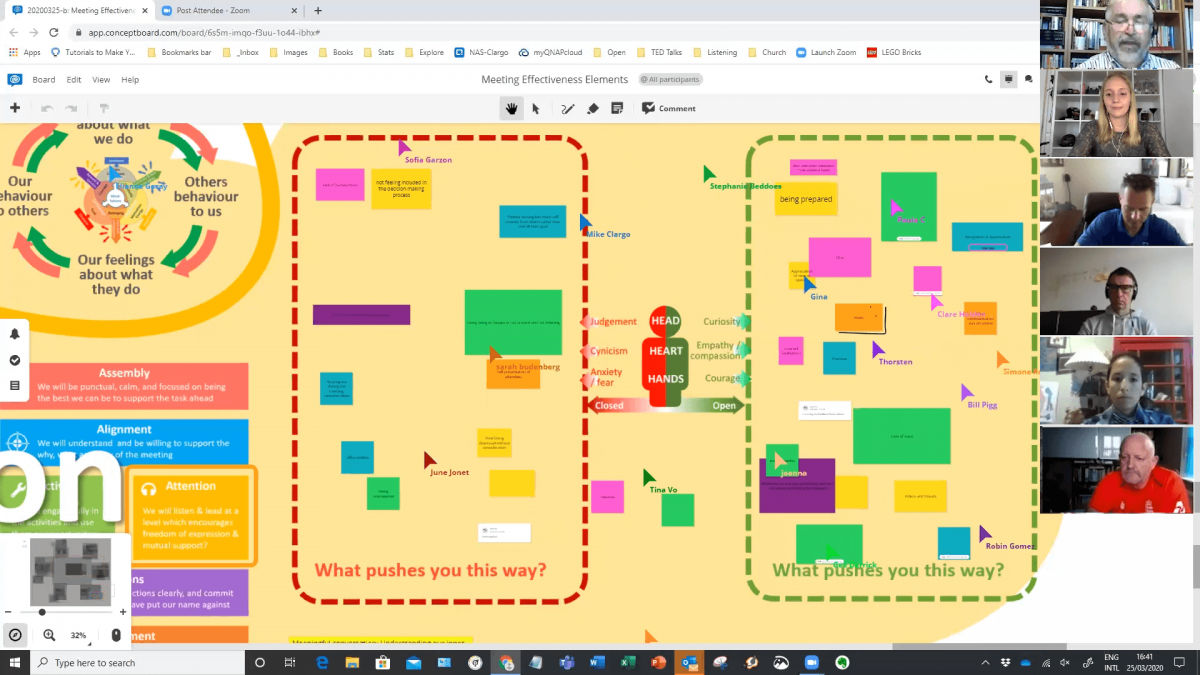Click the zoom slider handle
The width and height of the screenshot is (1200, 675).
[42, 612]
